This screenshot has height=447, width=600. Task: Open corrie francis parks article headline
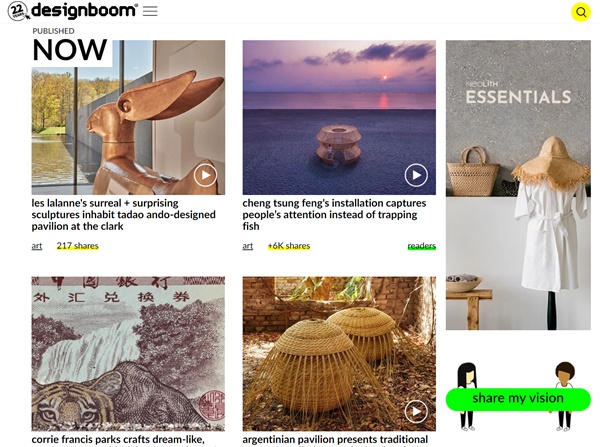point(118,440)
